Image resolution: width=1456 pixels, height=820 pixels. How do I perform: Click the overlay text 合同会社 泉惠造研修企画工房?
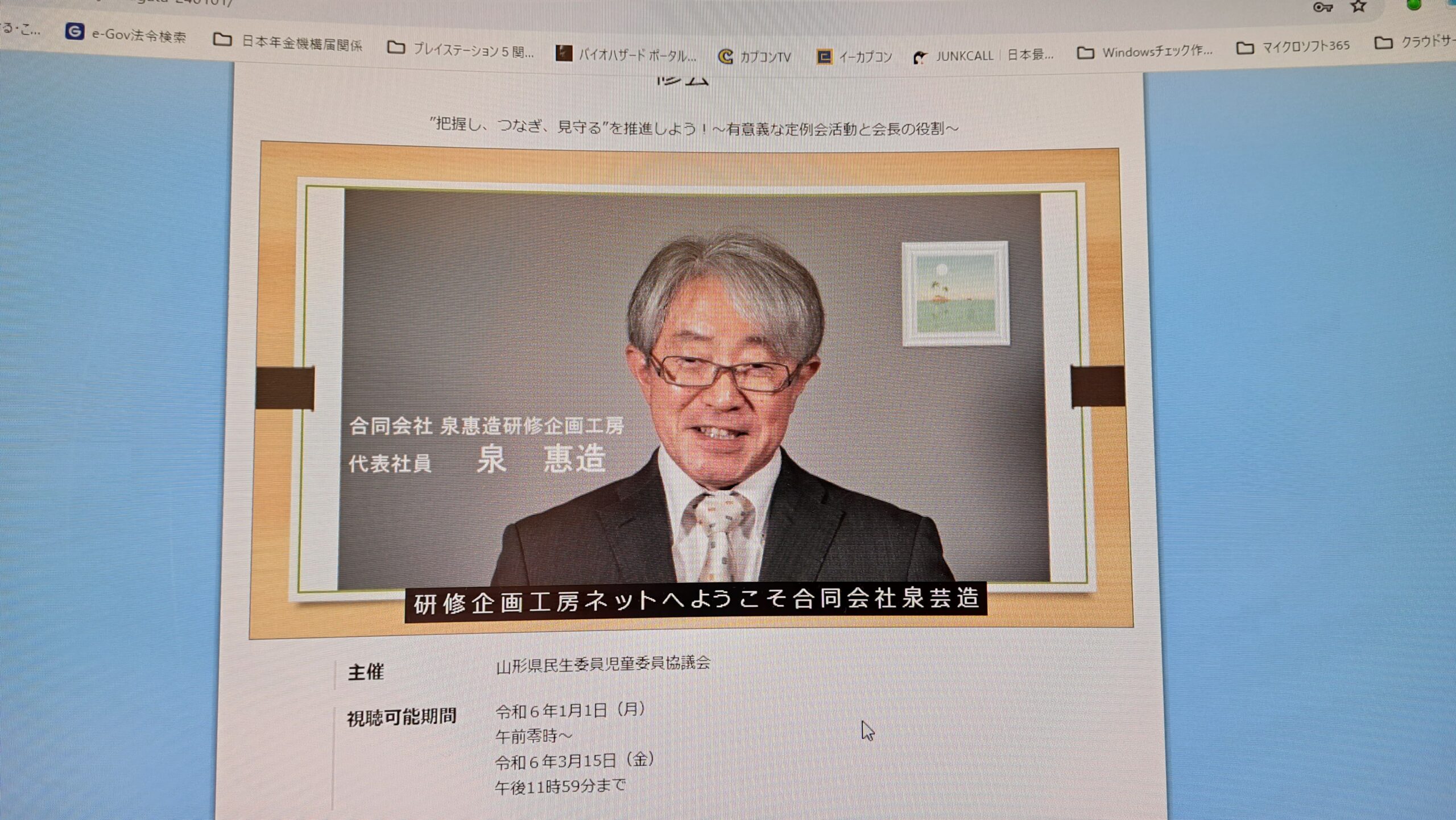(486, 425)
